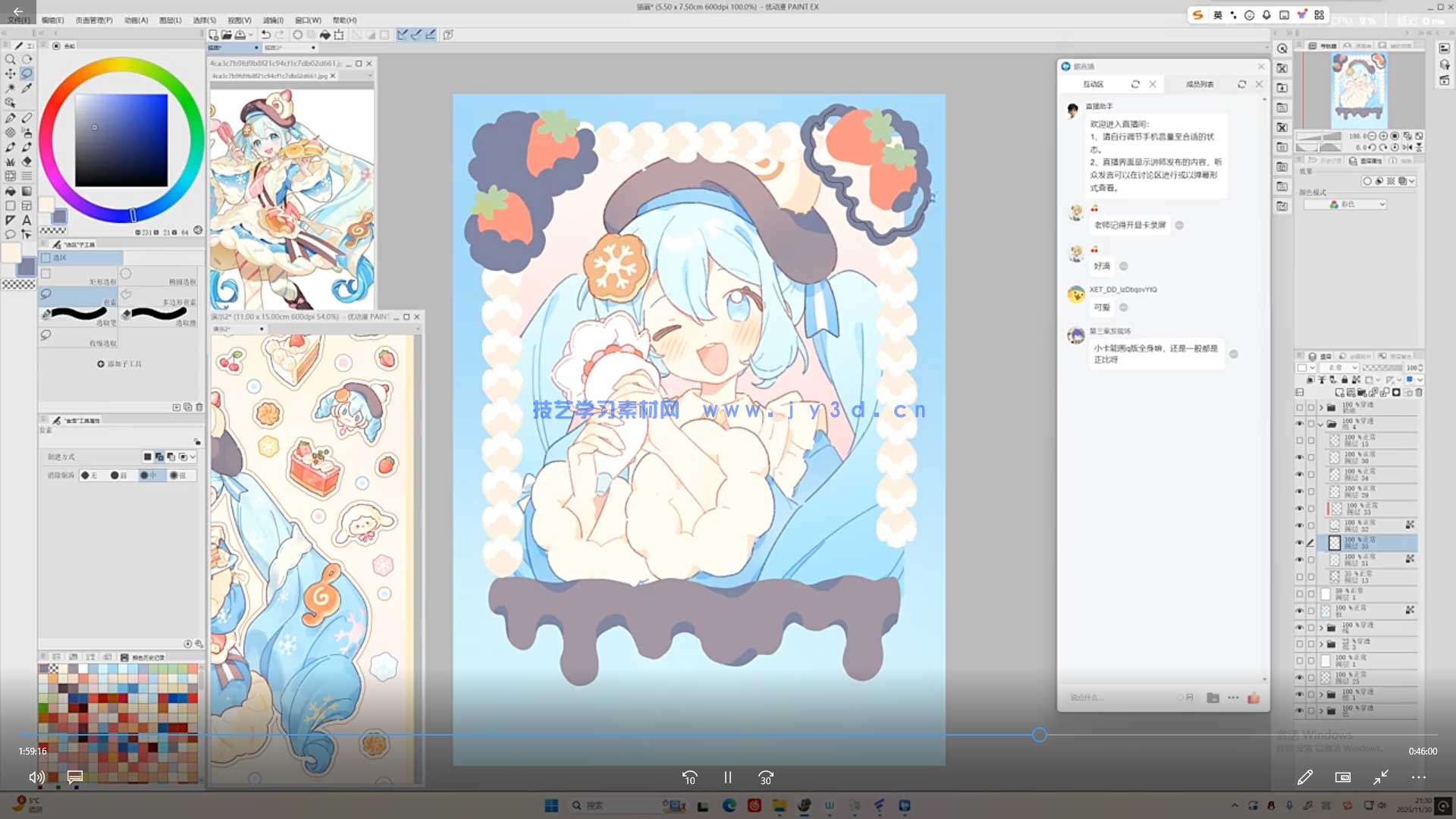Expand the topmost collapsed layer folder
Screen dimensions: 1456x819
(1320, 407)
